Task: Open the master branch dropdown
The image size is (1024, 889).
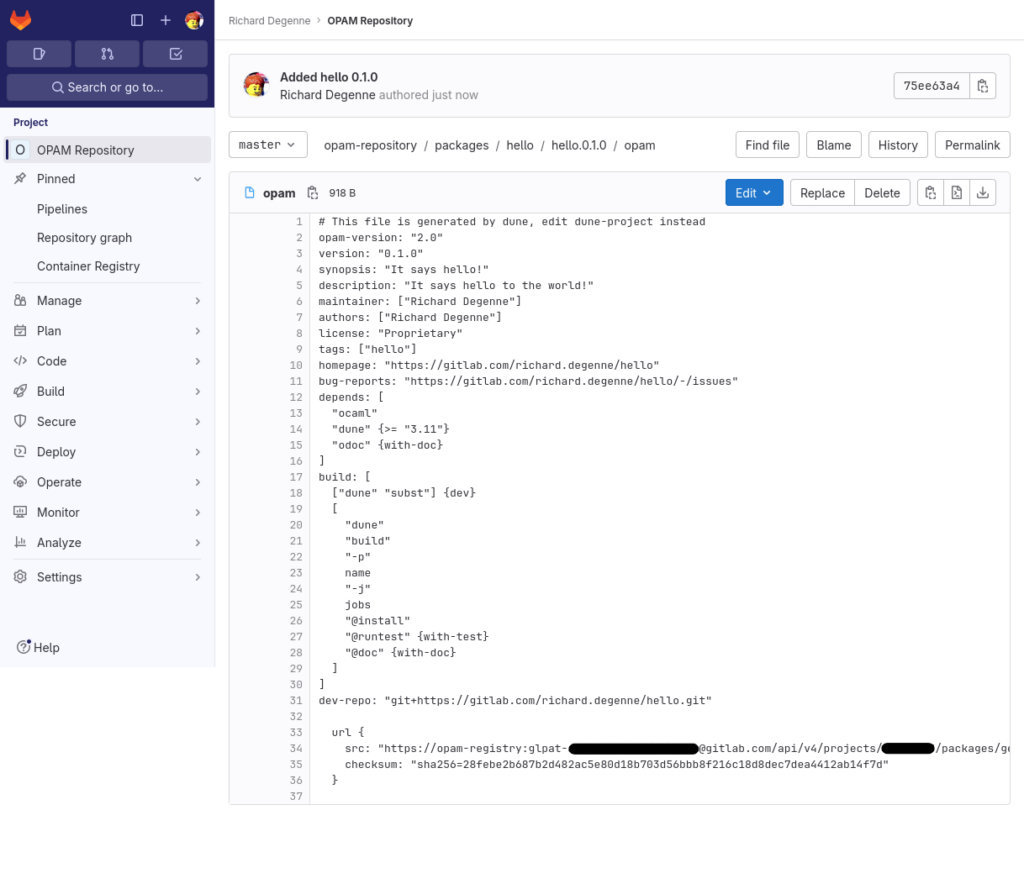Action: click(267, 144)
